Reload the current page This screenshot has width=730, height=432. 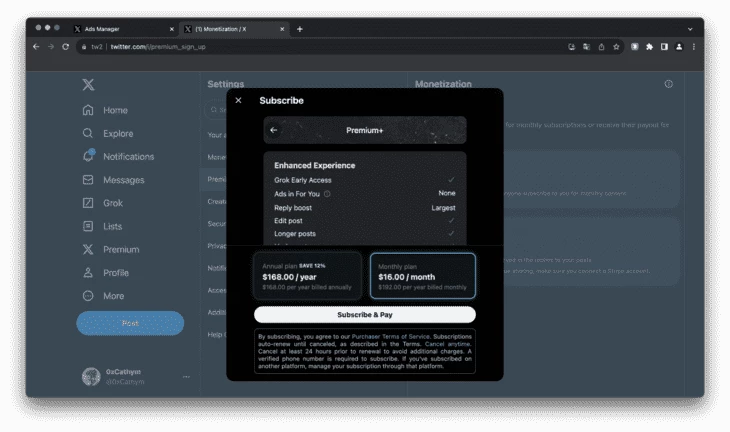pos(66,47)
